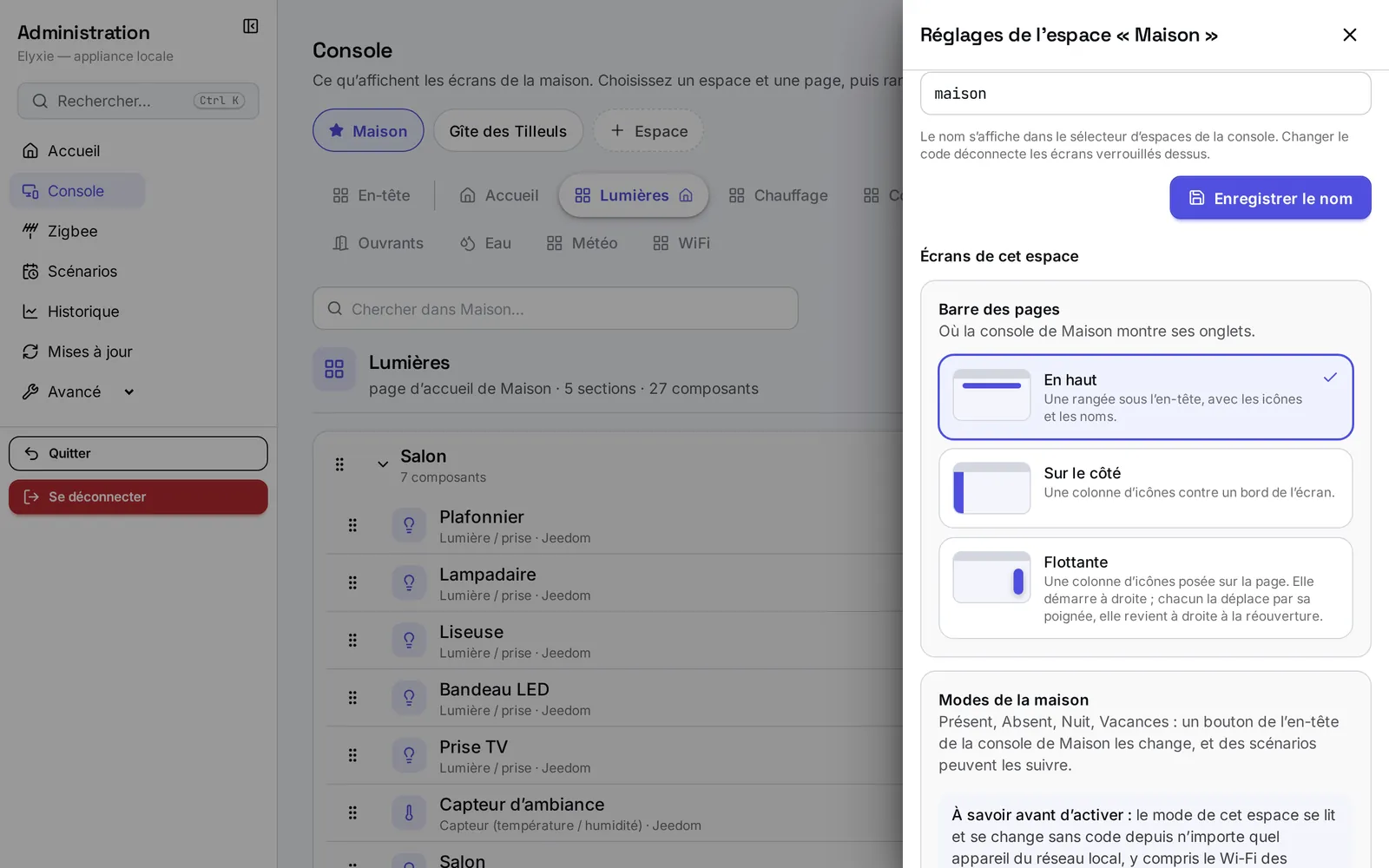Open Accueil in the sidebar
This screenshot has height=868, width=1389.
click(x=74, y=151)
